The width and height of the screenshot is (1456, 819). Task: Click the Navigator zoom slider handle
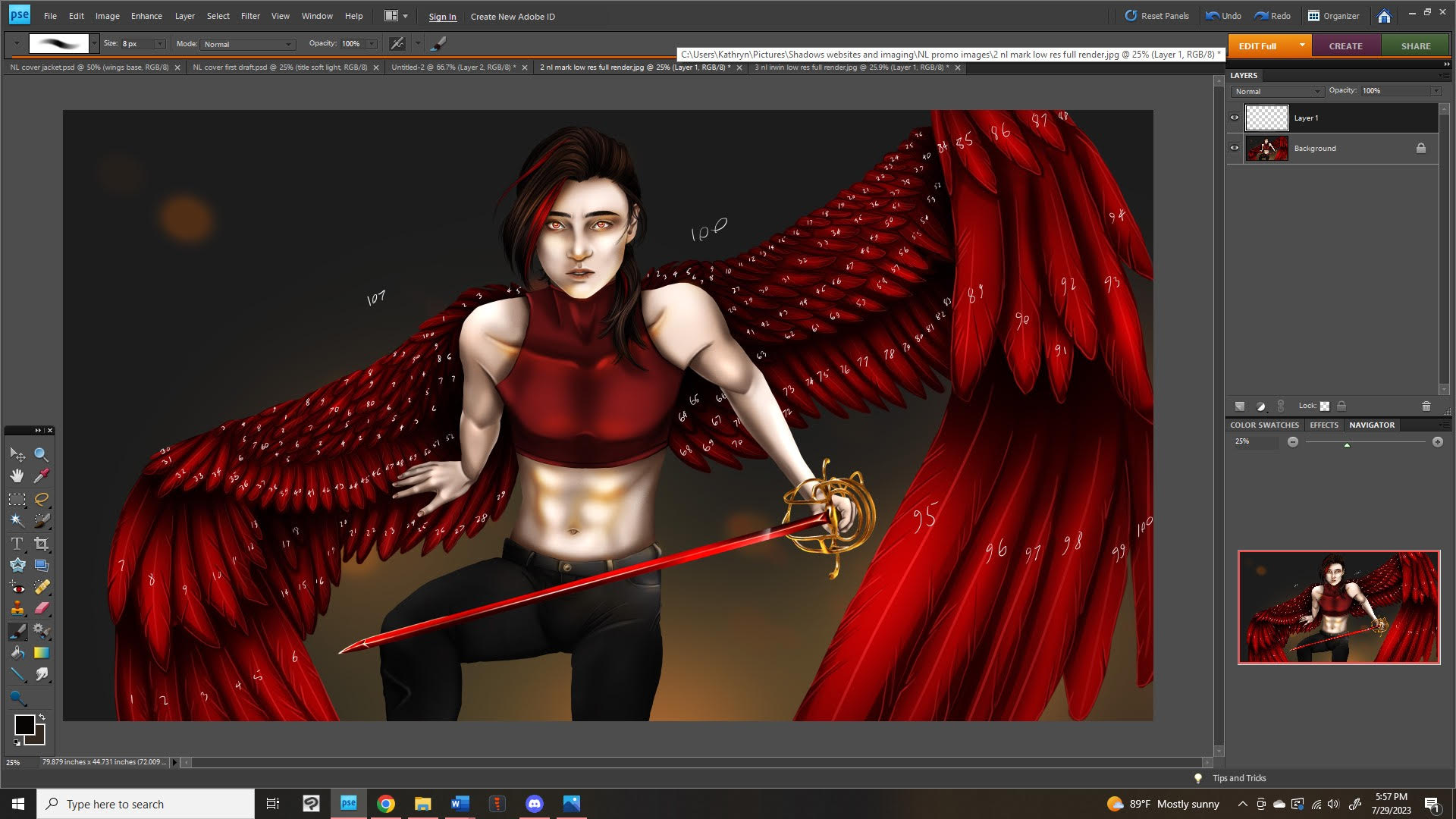[1347, 444]
